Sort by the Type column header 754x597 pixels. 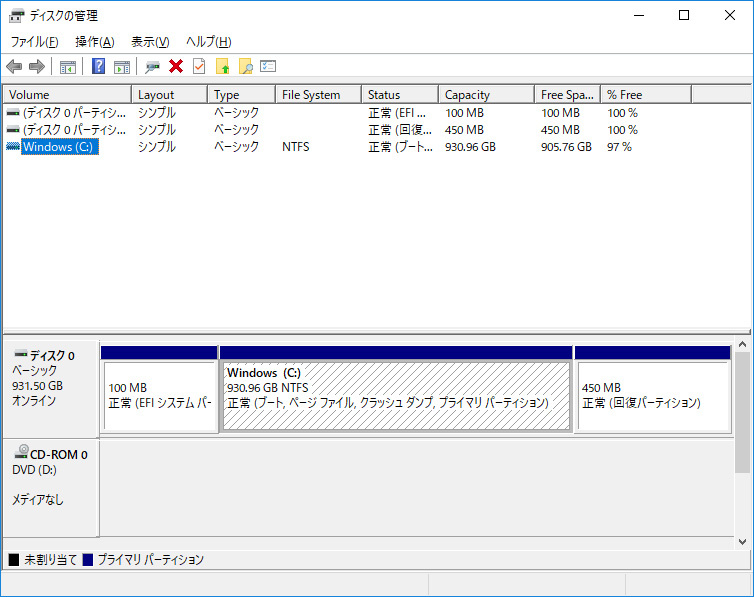[241, 95]
